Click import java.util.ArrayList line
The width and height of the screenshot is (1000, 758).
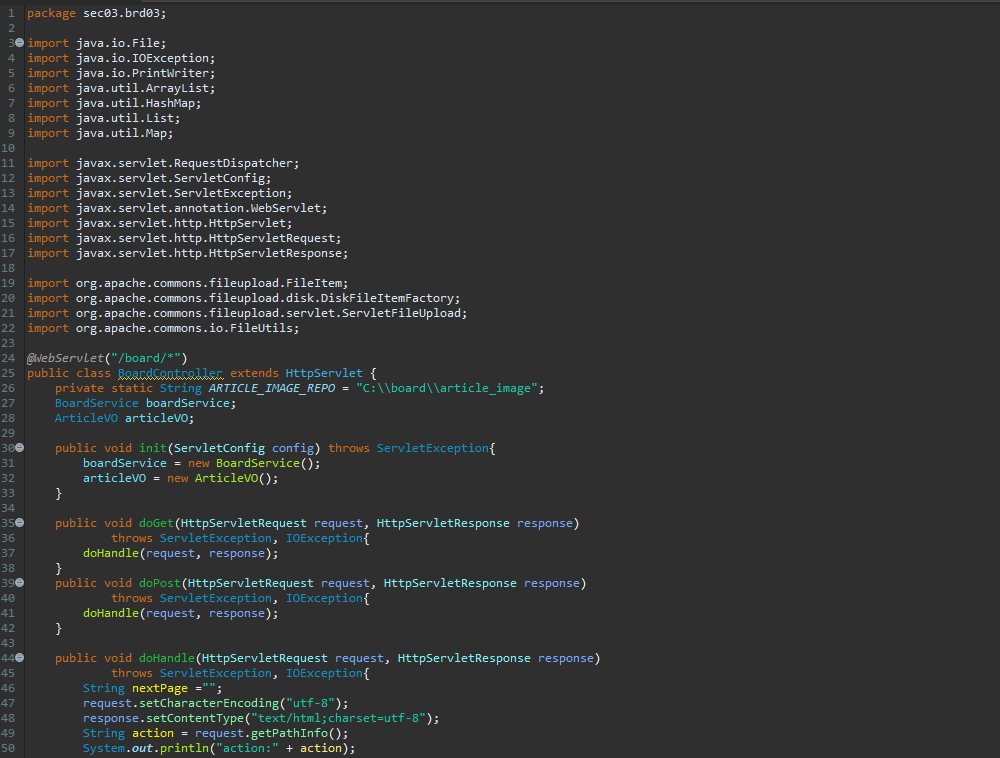(121, 88)
